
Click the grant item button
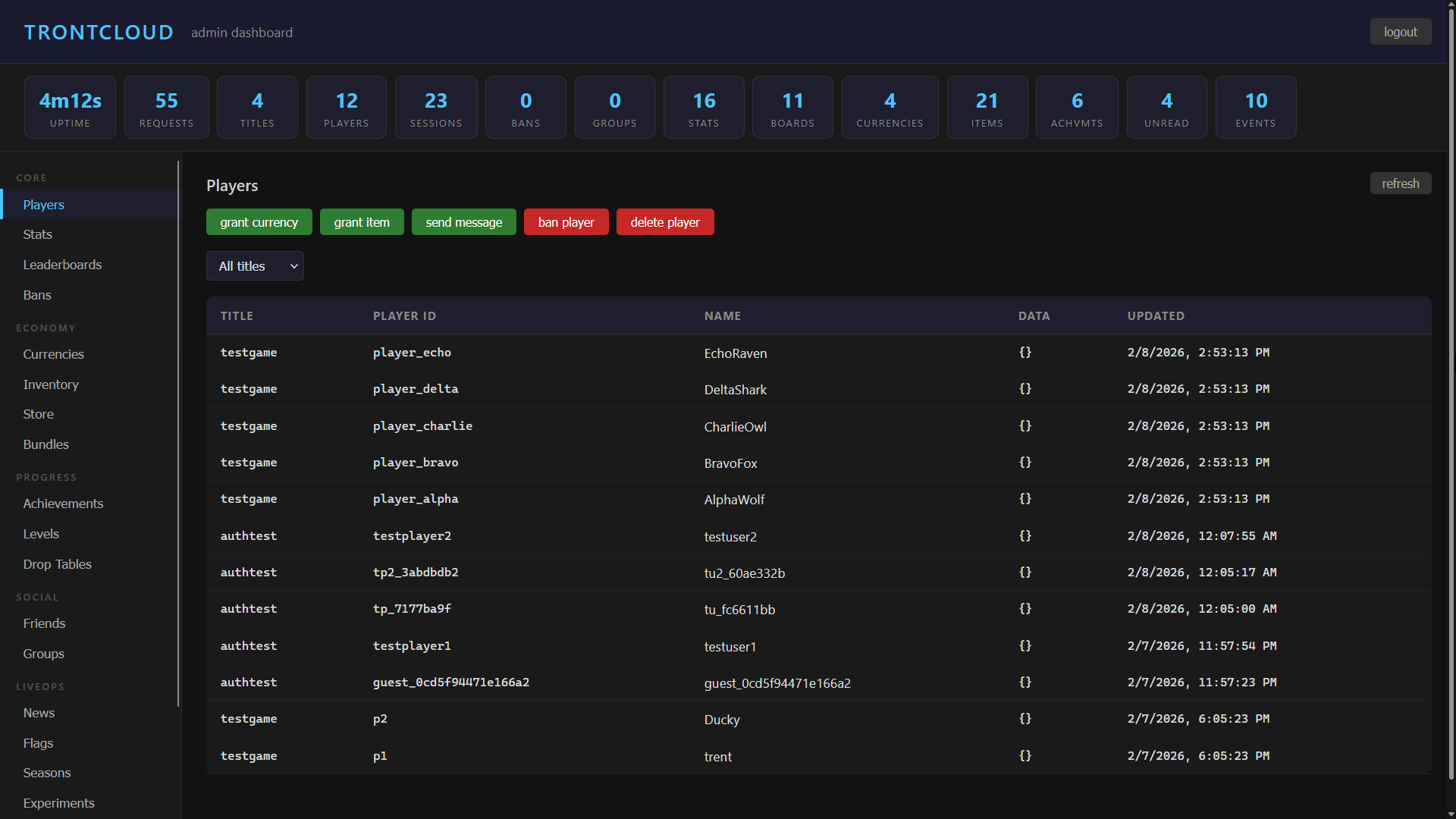tap(362, 221)
